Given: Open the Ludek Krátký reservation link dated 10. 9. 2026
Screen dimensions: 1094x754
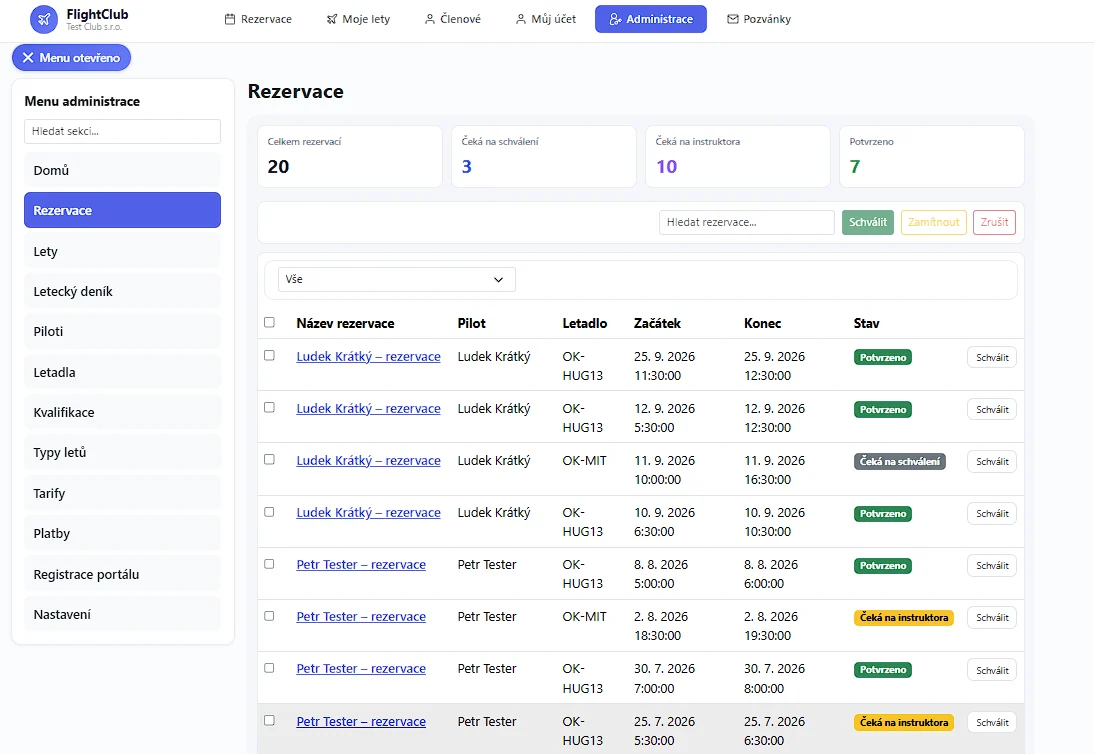Looking at the screenshot, I should (368, 513).
